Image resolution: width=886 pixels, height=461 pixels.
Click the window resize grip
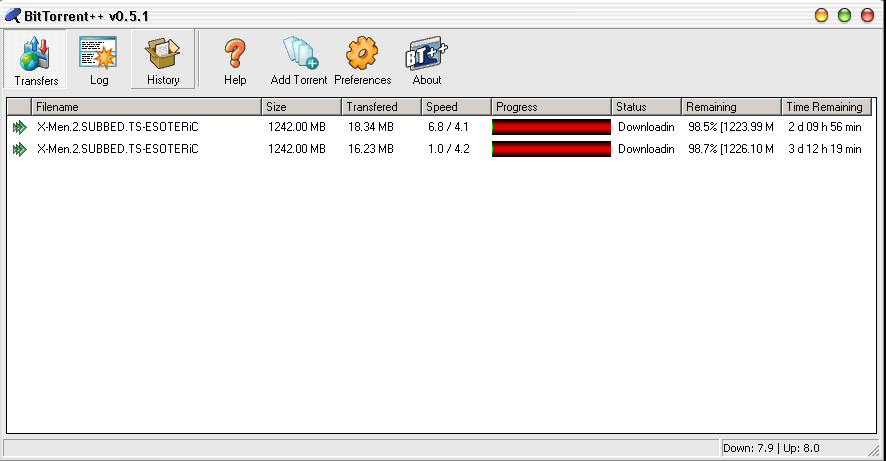(874, 449)
